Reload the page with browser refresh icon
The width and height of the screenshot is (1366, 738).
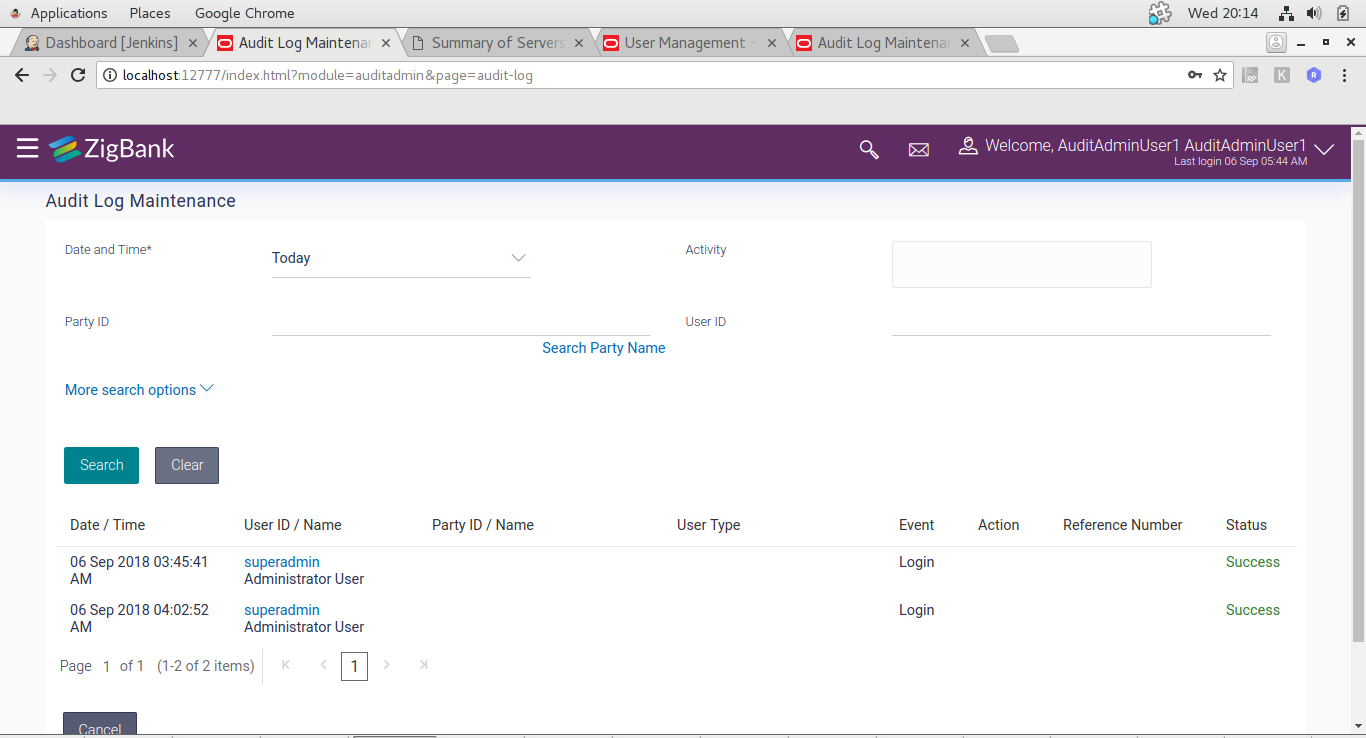(x=78, y=75)
